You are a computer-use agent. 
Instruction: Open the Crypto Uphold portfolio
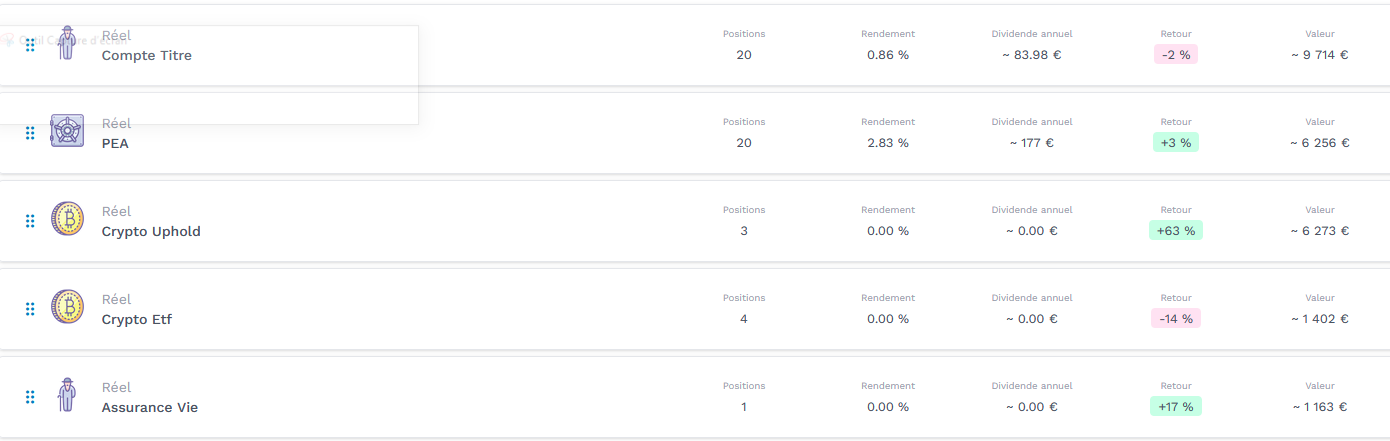coord(151,231)
